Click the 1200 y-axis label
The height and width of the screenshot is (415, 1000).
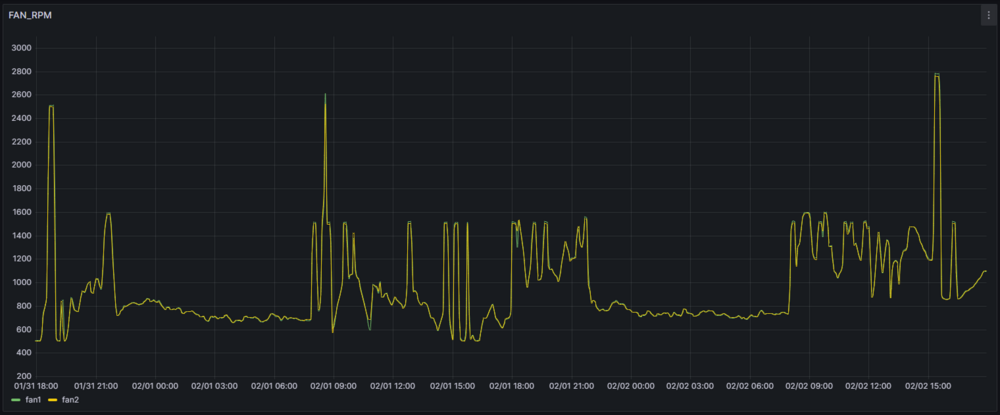click(x=21, y=259)
